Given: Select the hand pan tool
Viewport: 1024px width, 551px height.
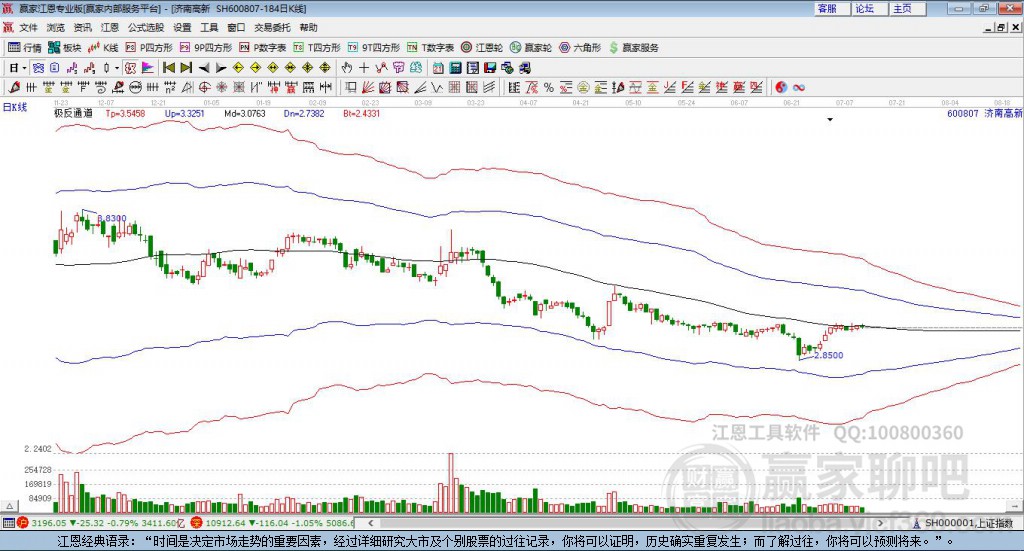Looking at the screenshot, I should tap(347, 68).
